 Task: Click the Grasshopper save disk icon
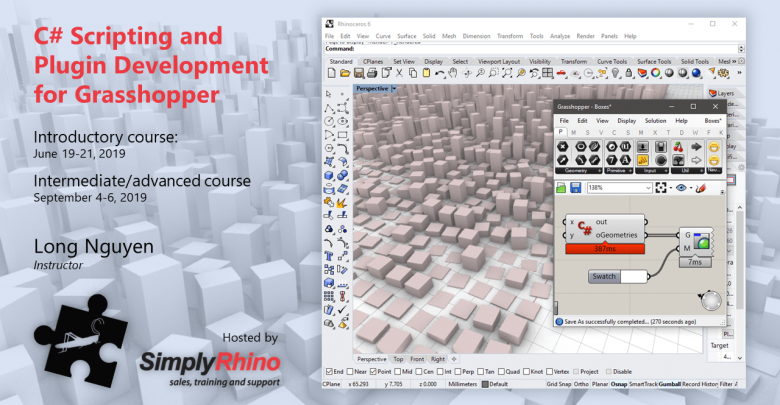click(x=576, y=188)
